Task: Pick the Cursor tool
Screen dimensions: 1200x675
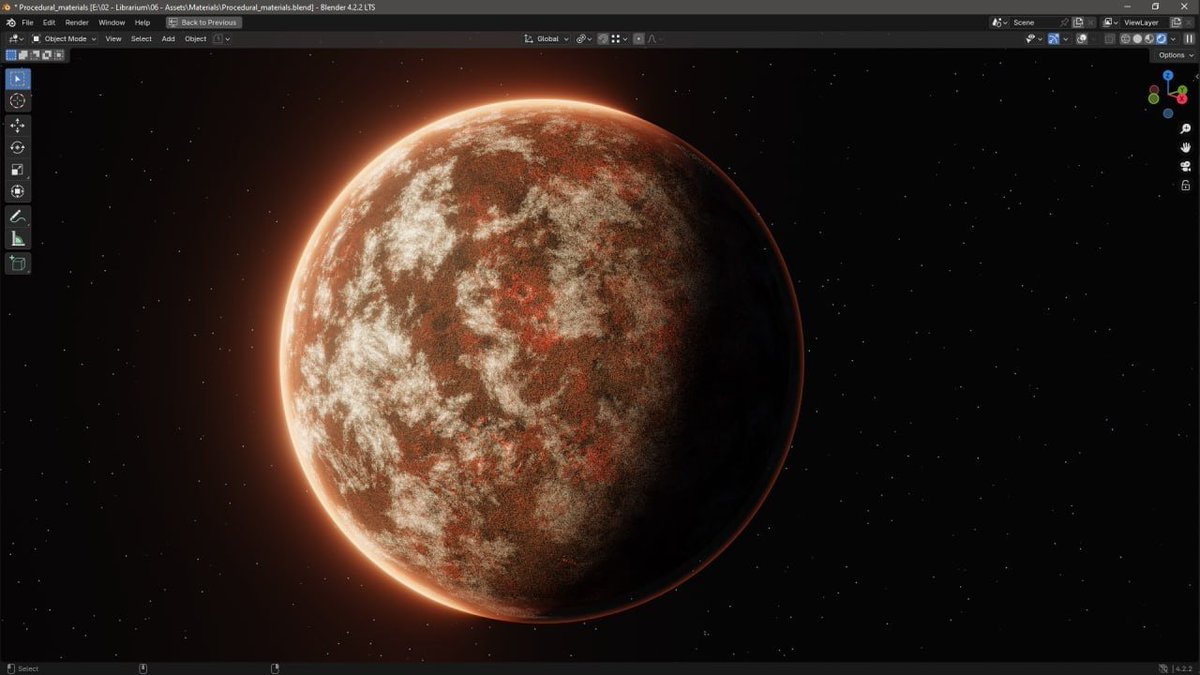Action: pyautogui.click(x=17, y=100)
